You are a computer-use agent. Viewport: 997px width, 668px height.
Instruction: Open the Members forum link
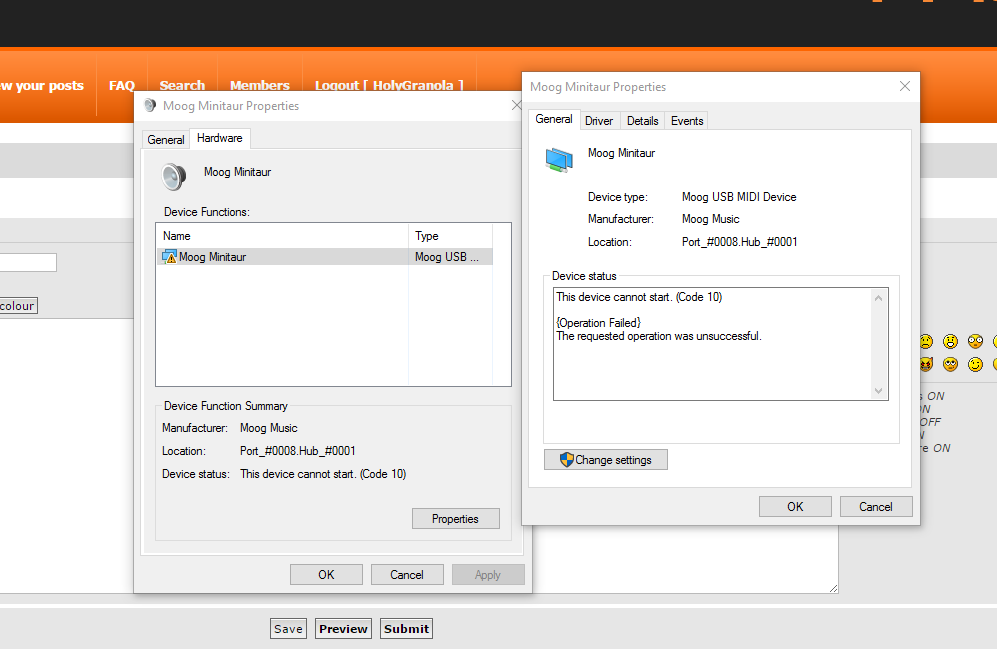click(259, 86)
